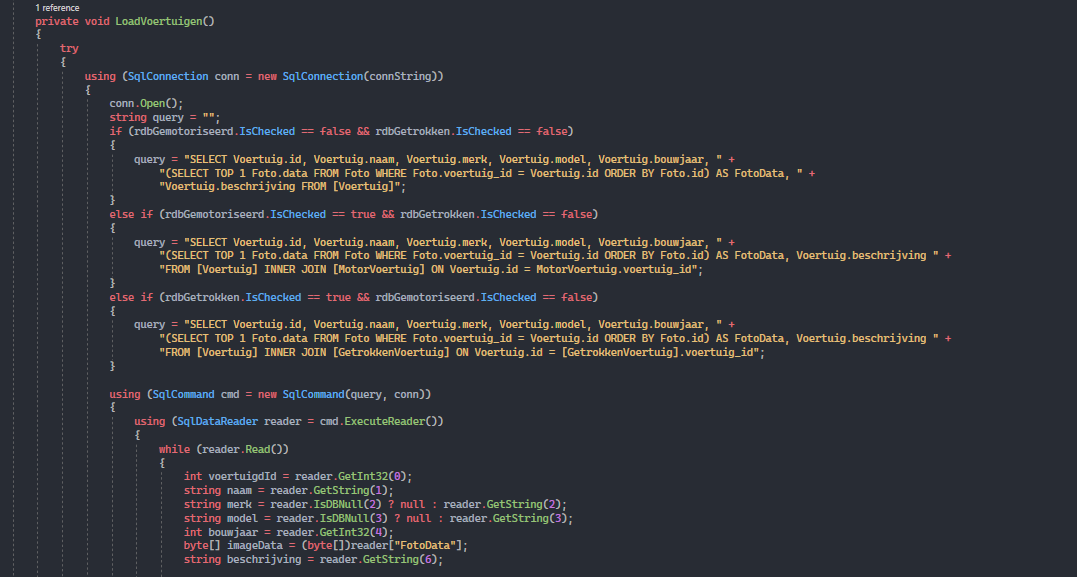Click the 'try' keyword
1077x577 pixels.
[x=69, y=48]
